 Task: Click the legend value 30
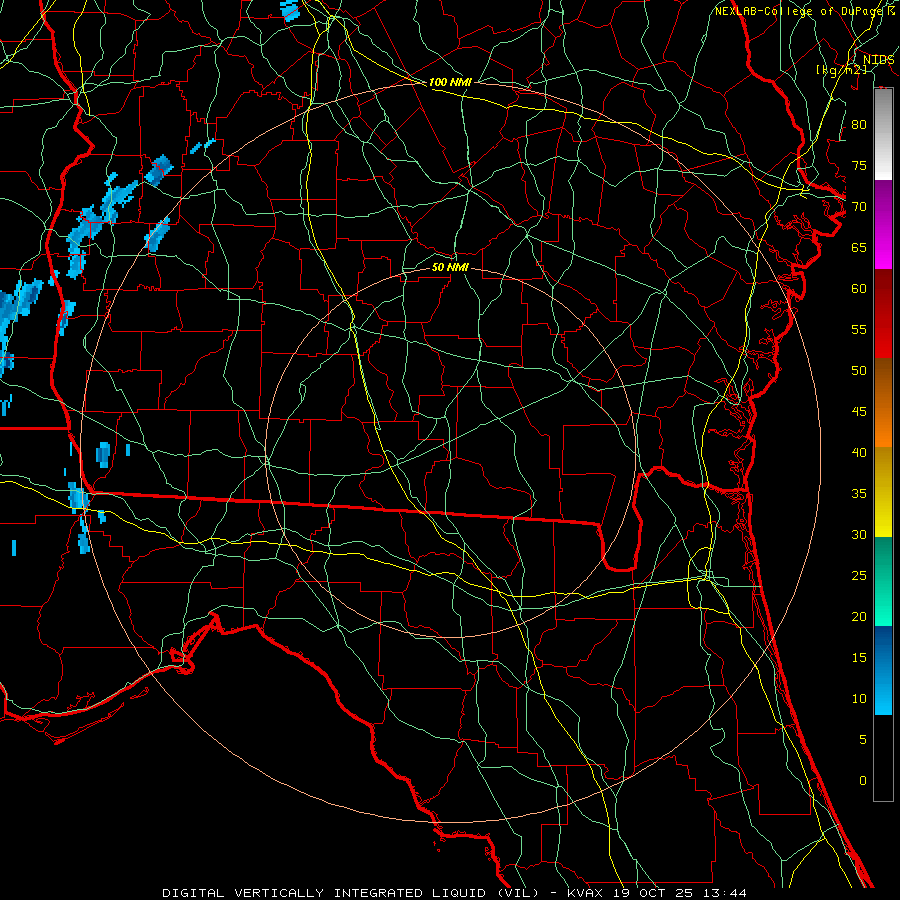(859, 534)
